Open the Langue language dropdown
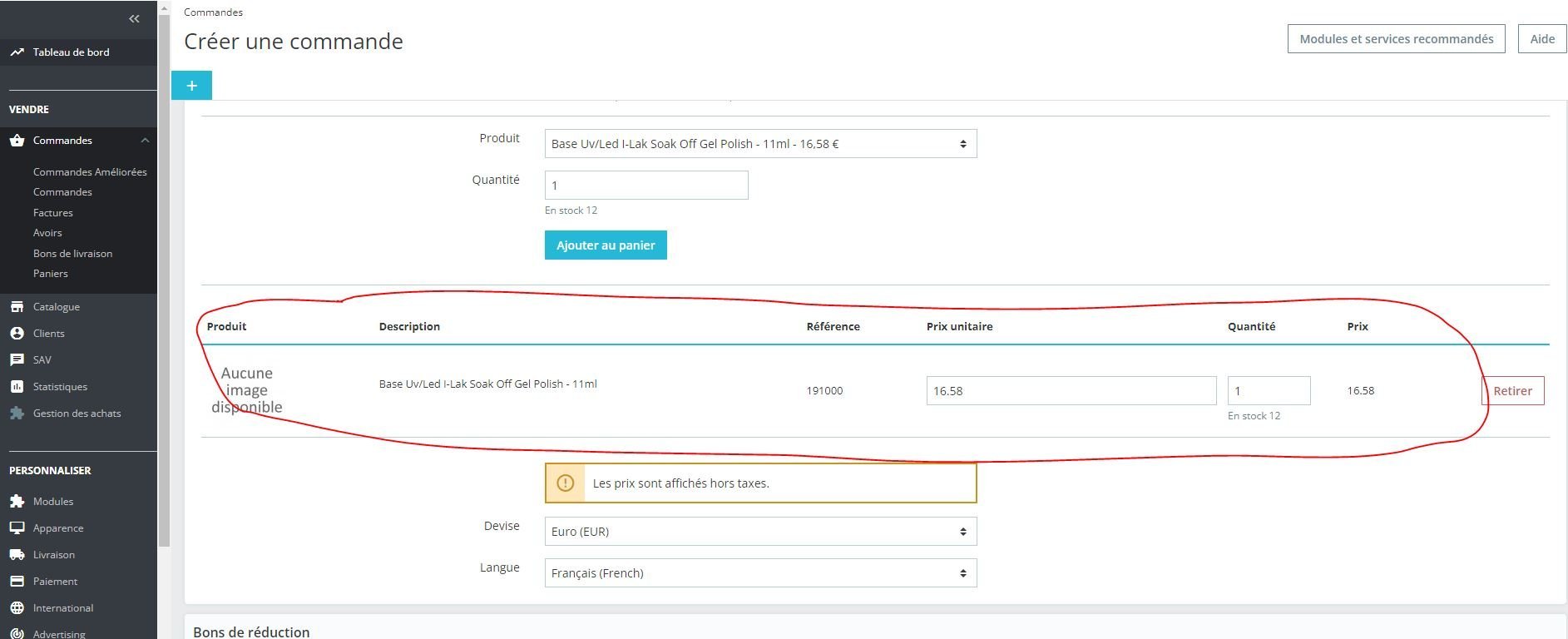Image resolution: width=1568 pixels, height=639 pixels. click(x=760, y=573)
